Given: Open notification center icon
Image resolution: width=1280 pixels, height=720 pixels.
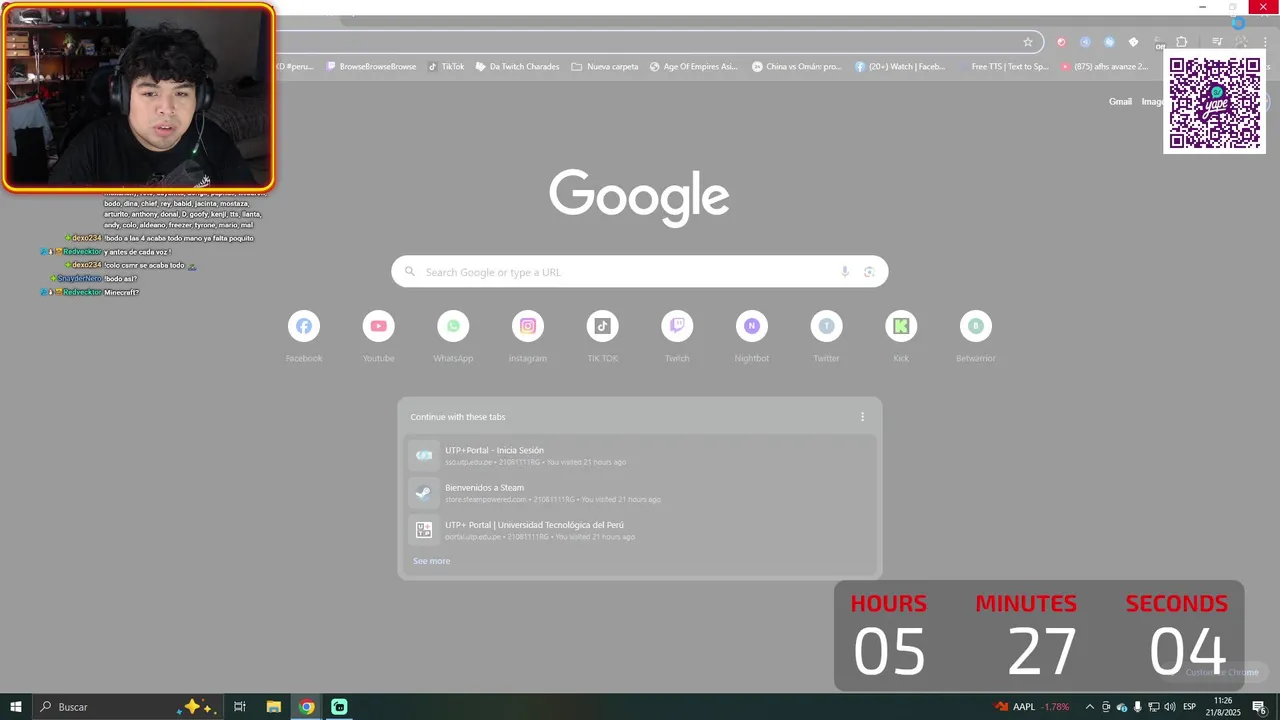Looking at the screenshot, I should pyautogui.click(x=1260, y=707).
